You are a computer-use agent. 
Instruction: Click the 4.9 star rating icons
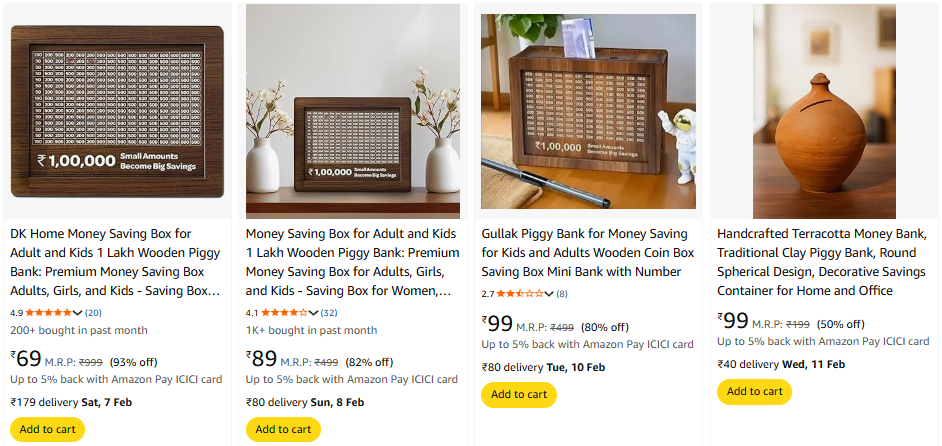[x=49, y=313]
